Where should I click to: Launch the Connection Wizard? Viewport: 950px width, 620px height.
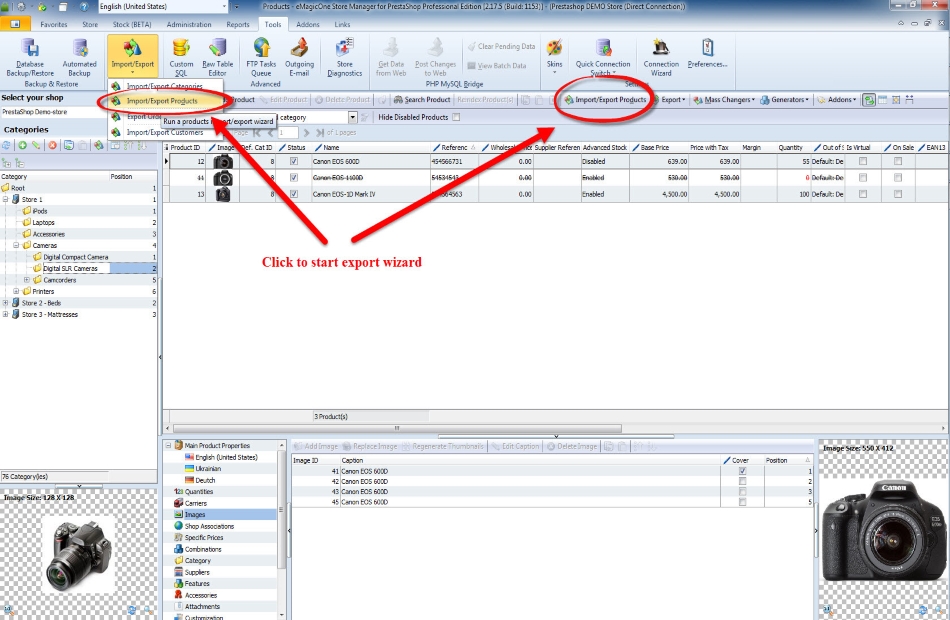click(x=661, y=58)
